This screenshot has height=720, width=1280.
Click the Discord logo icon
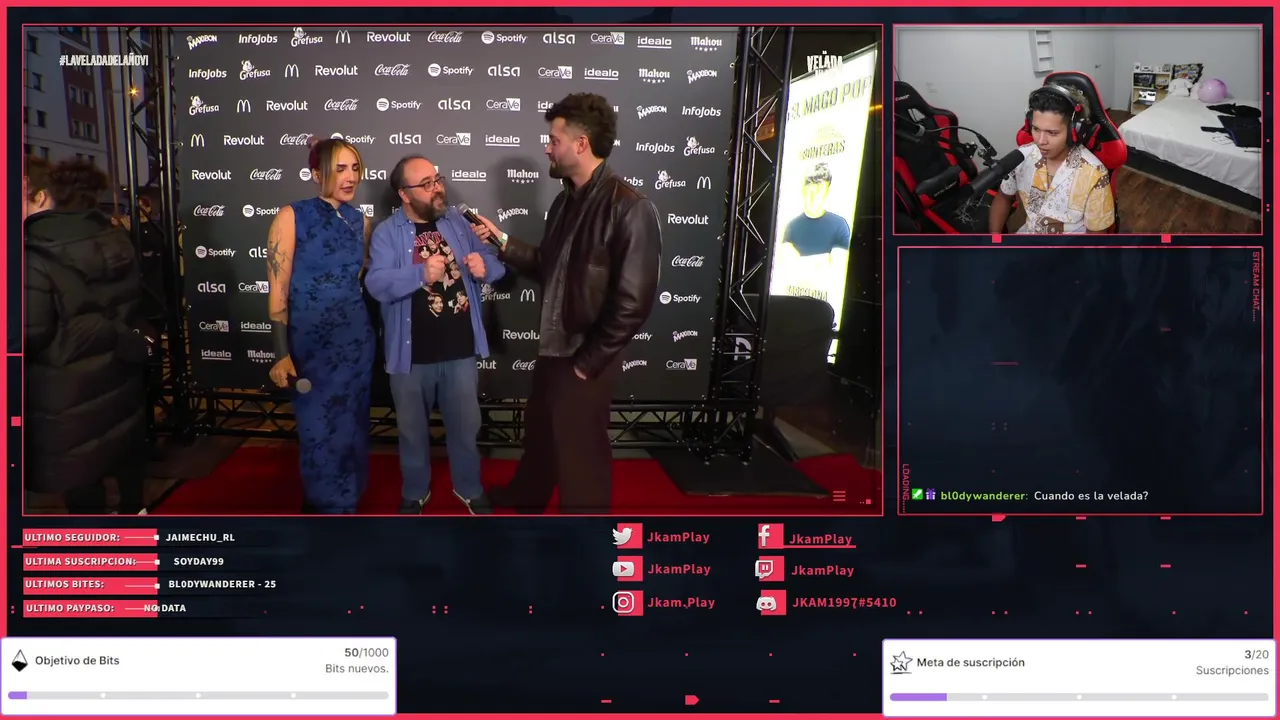tap(770, 603)
